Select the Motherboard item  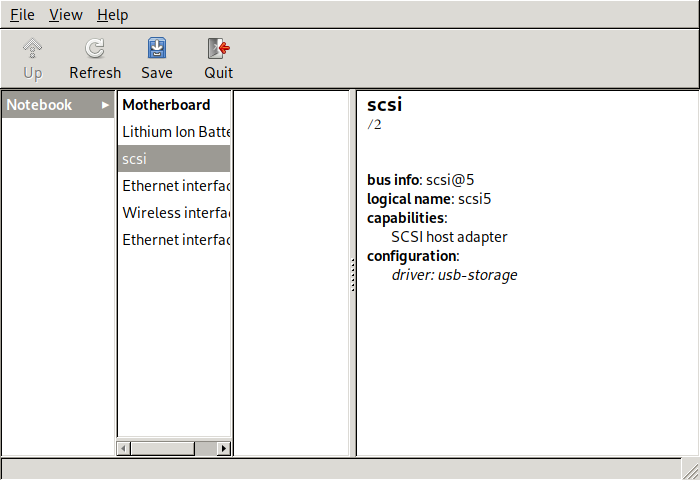166,105
